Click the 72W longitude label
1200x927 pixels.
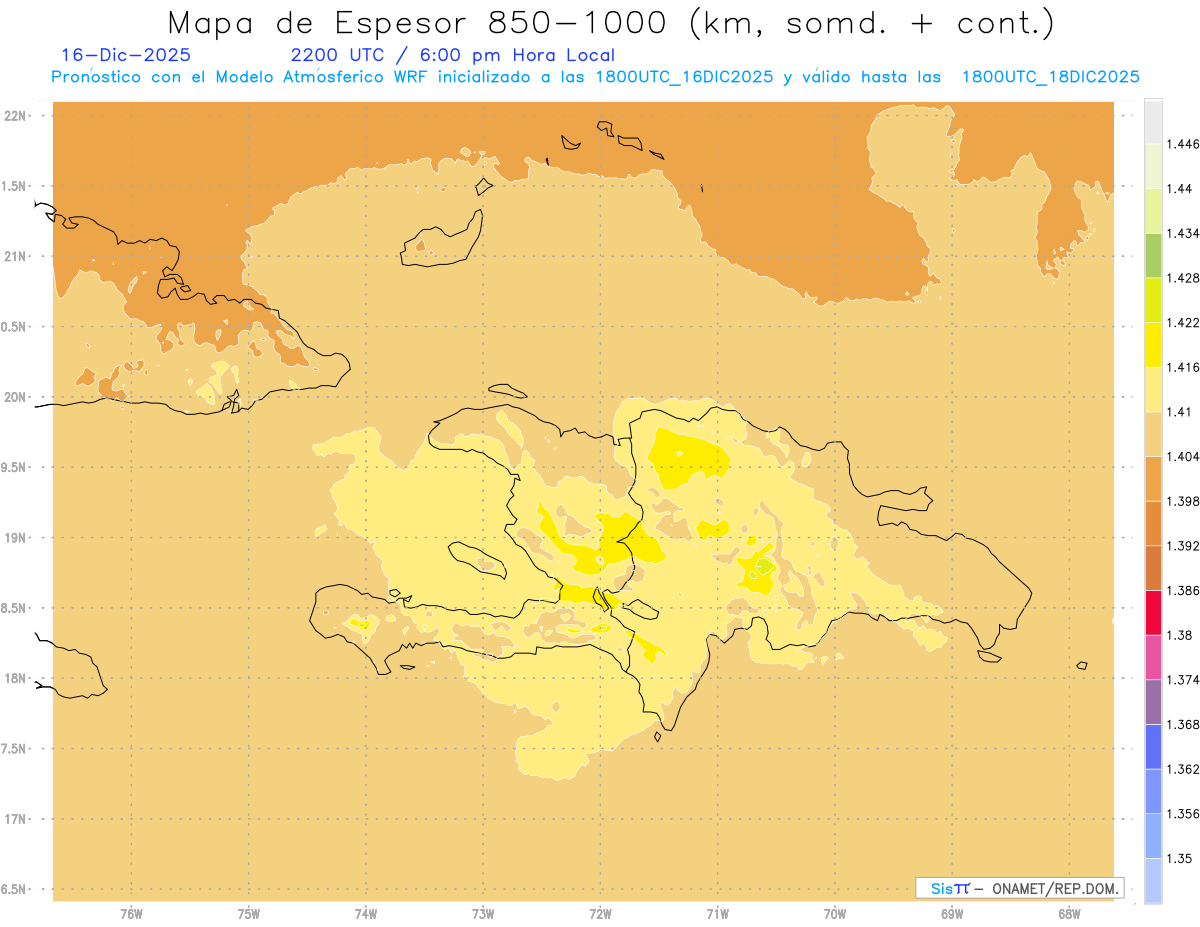[600, 913]
